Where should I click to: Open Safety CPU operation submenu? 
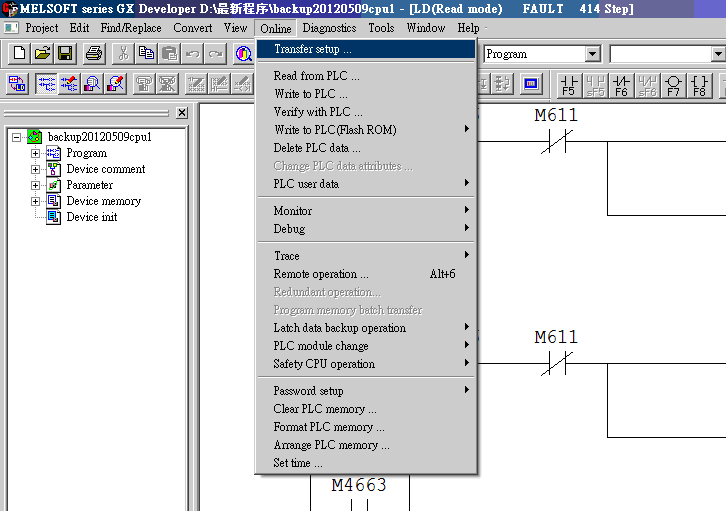point(367,364)
